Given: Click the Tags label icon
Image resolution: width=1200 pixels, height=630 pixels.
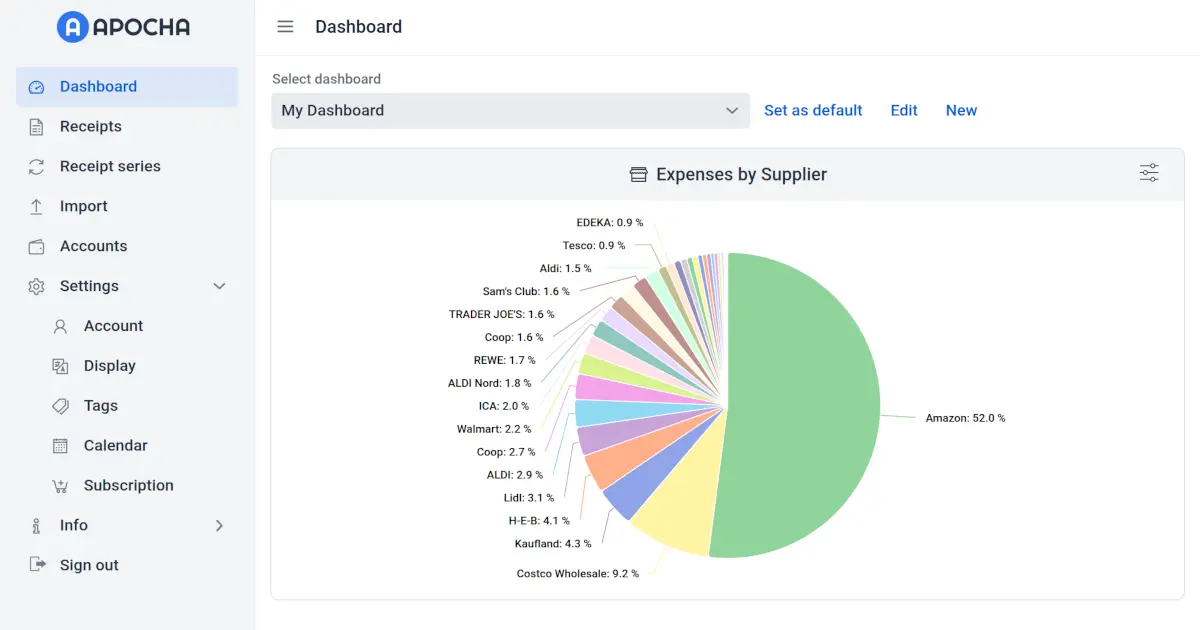Looking at the screenshot, I should [x=60, y=406].
